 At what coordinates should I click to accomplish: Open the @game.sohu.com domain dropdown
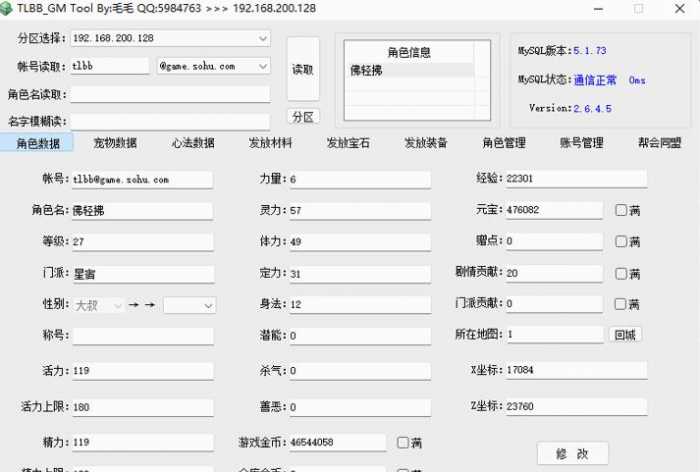pyautogui.click(x=213, y=66)
